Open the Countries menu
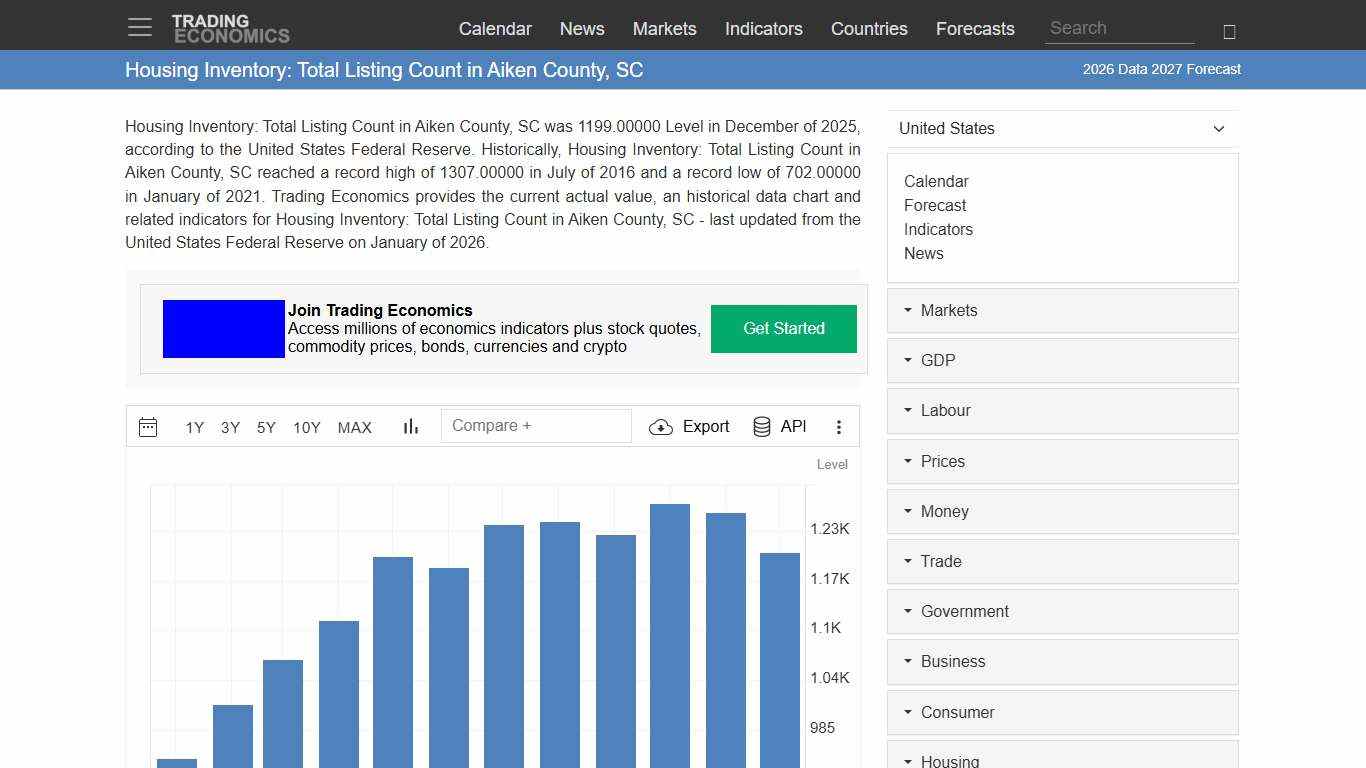 click(868, 29)
